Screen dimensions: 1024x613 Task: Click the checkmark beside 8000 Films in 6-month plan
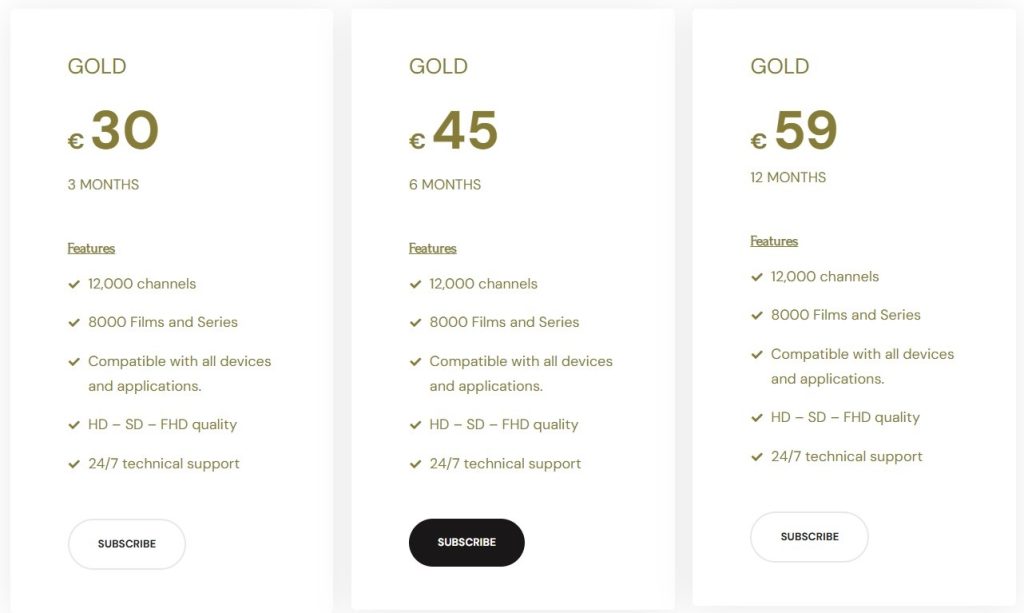point(415,322)
